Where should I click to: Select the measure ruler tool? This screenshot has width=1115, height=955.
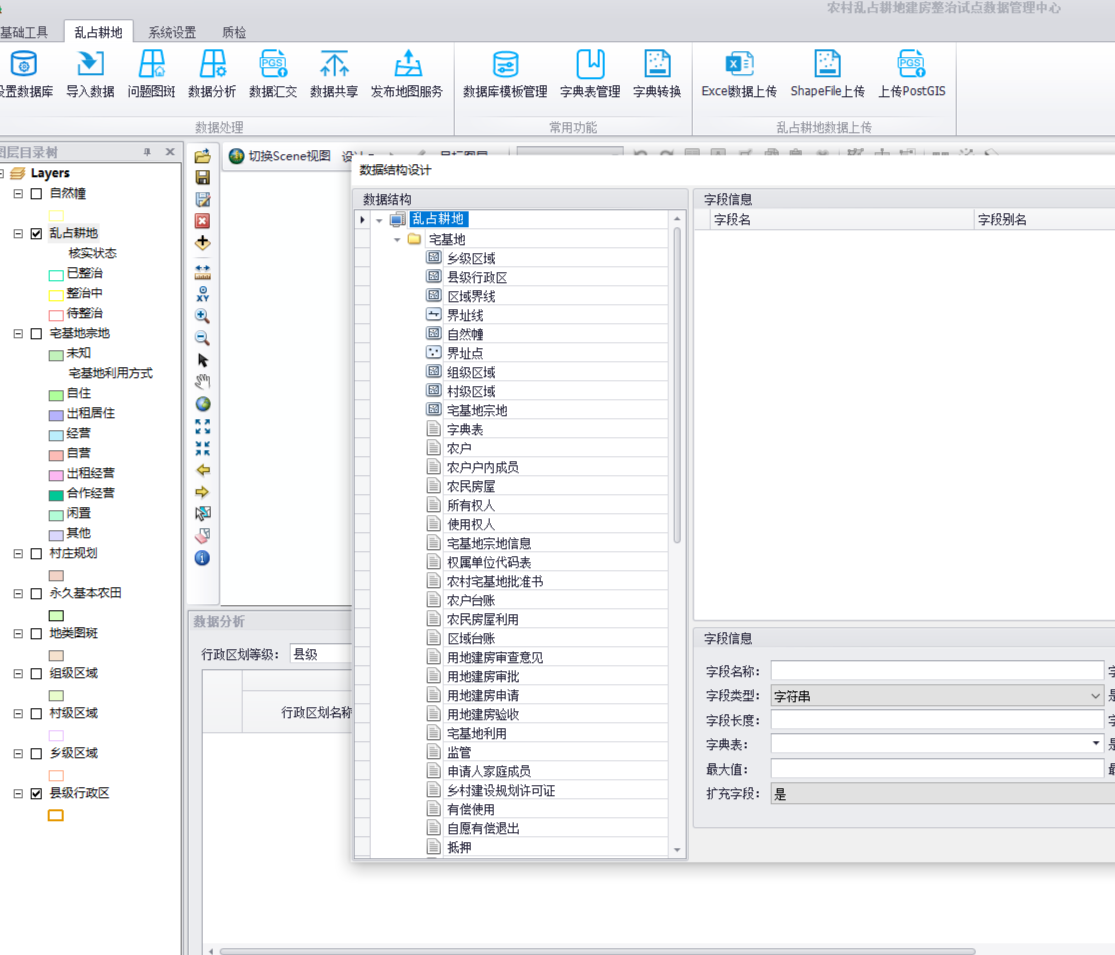pyautogui.click(x=203, y=272)
